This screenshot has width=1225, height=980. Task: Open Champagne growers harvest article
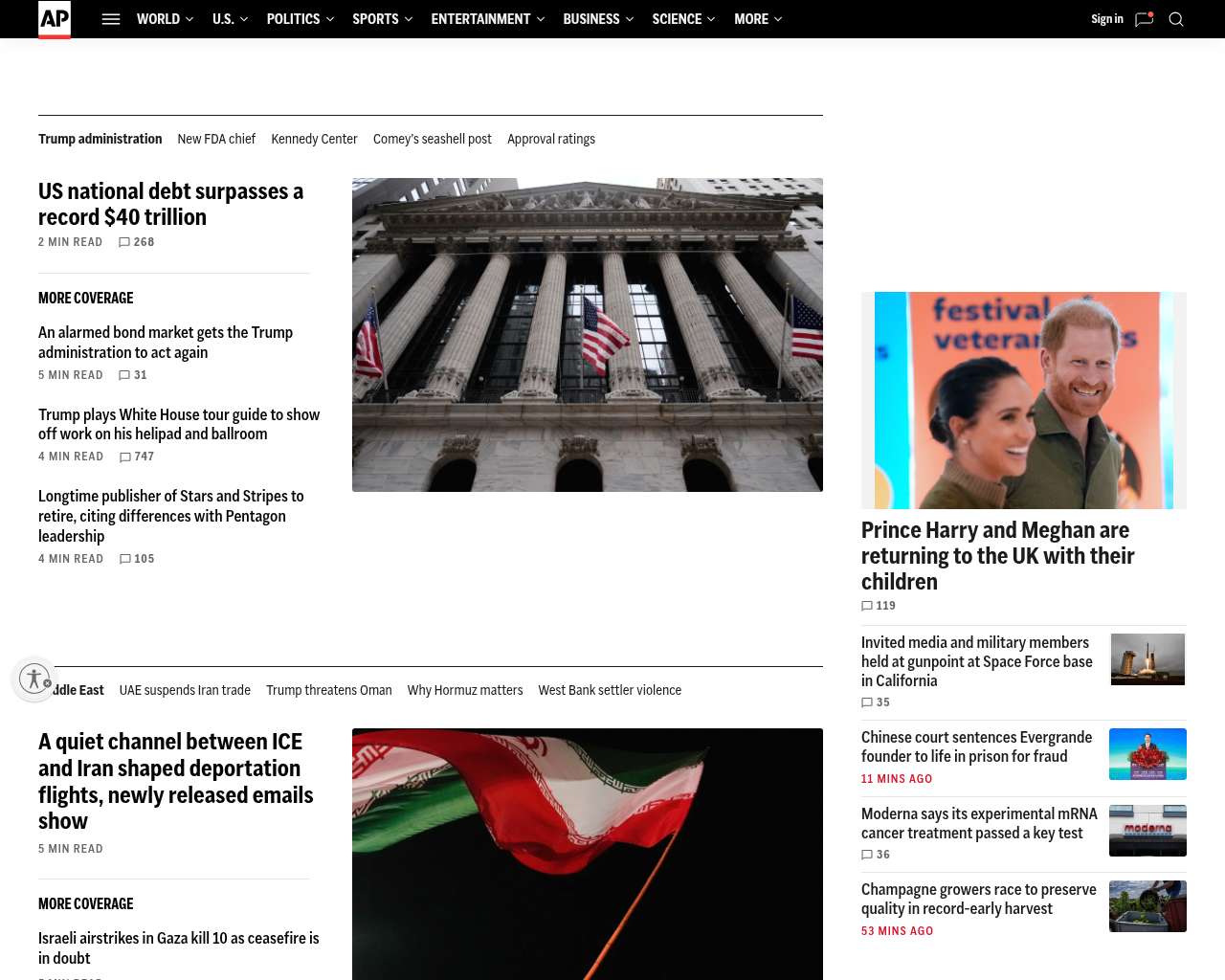pos(979,899)
